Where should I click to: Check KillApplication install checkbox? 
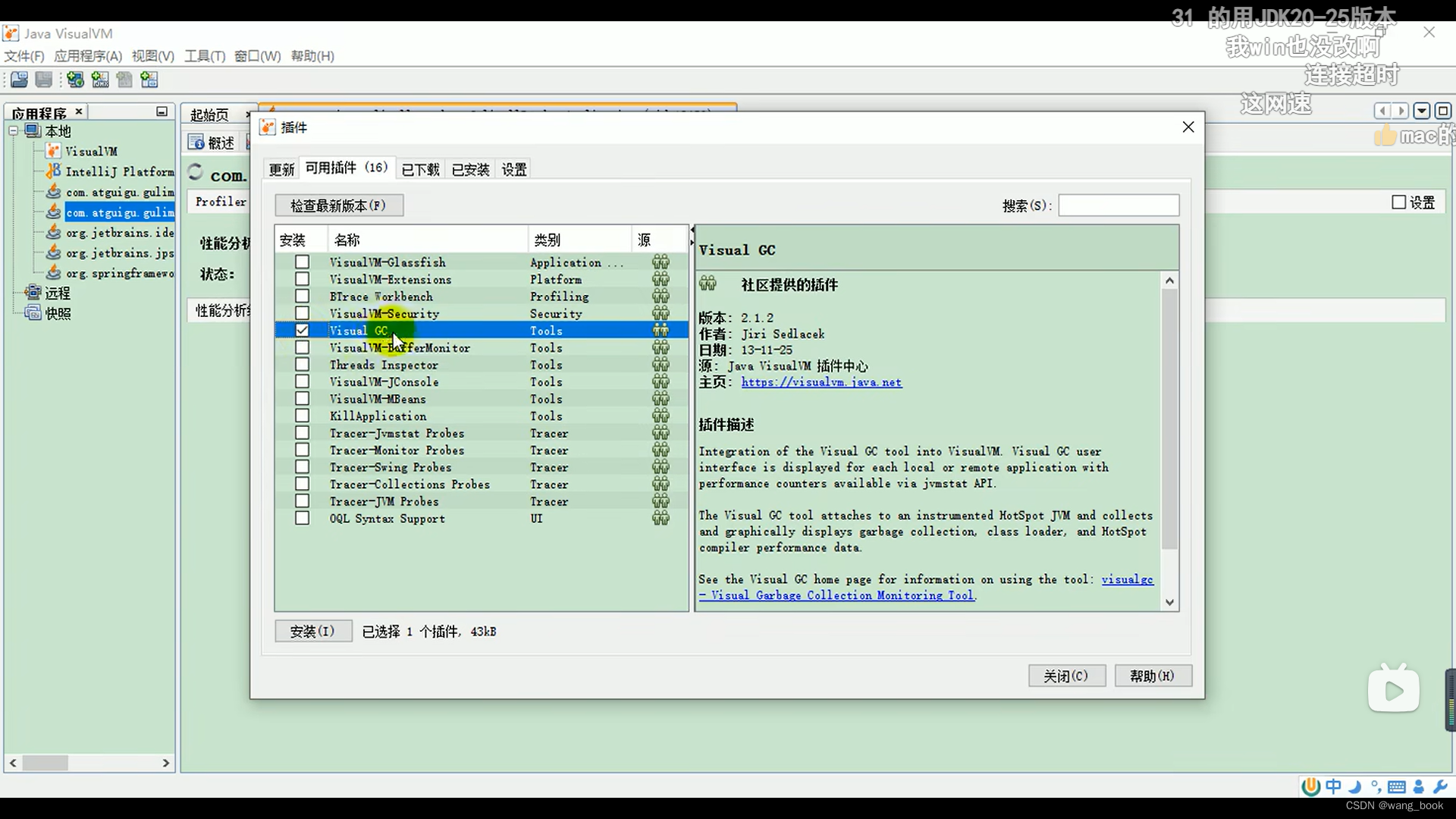[302, 416]
